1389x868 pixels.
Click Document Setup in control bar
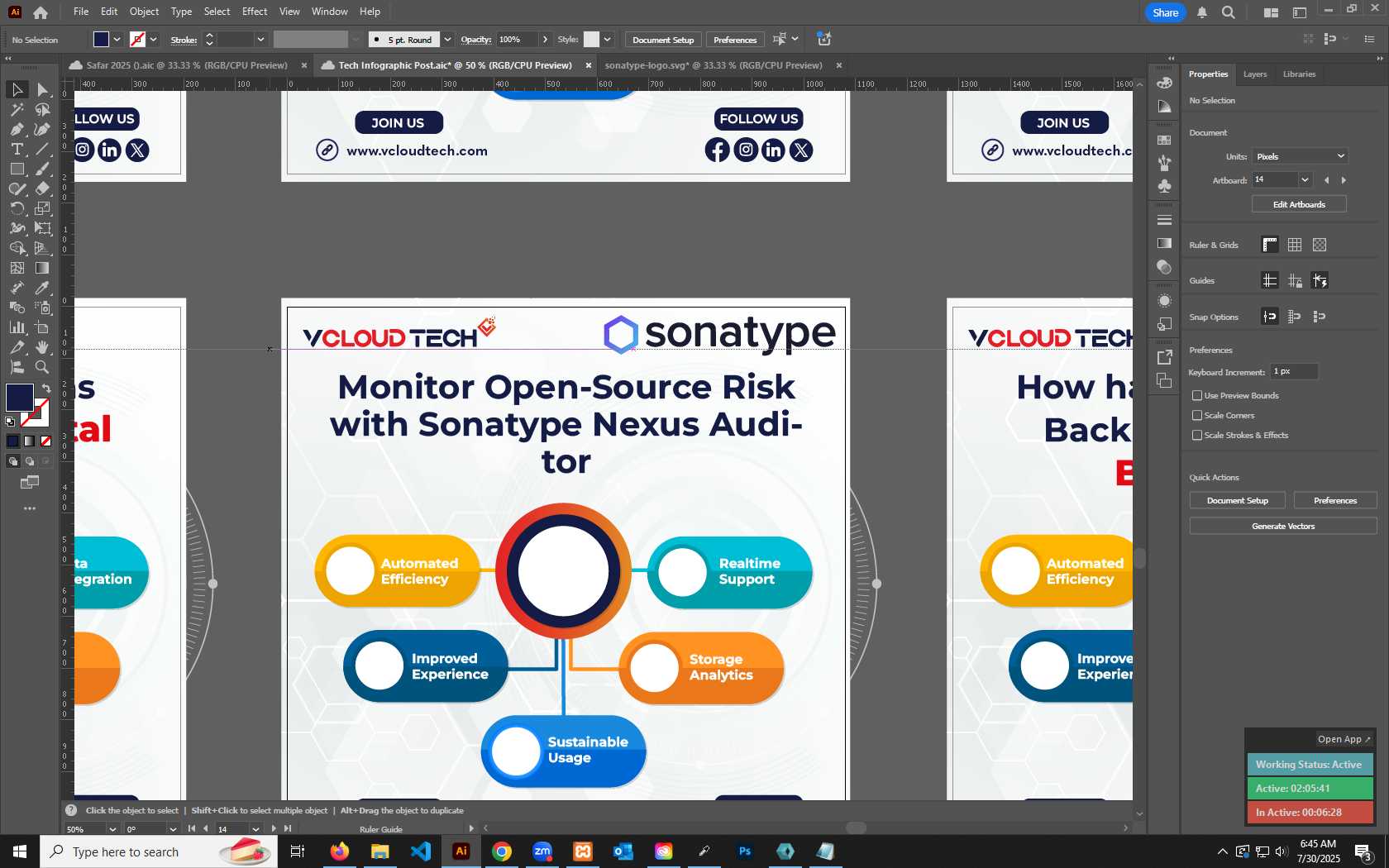663,40
